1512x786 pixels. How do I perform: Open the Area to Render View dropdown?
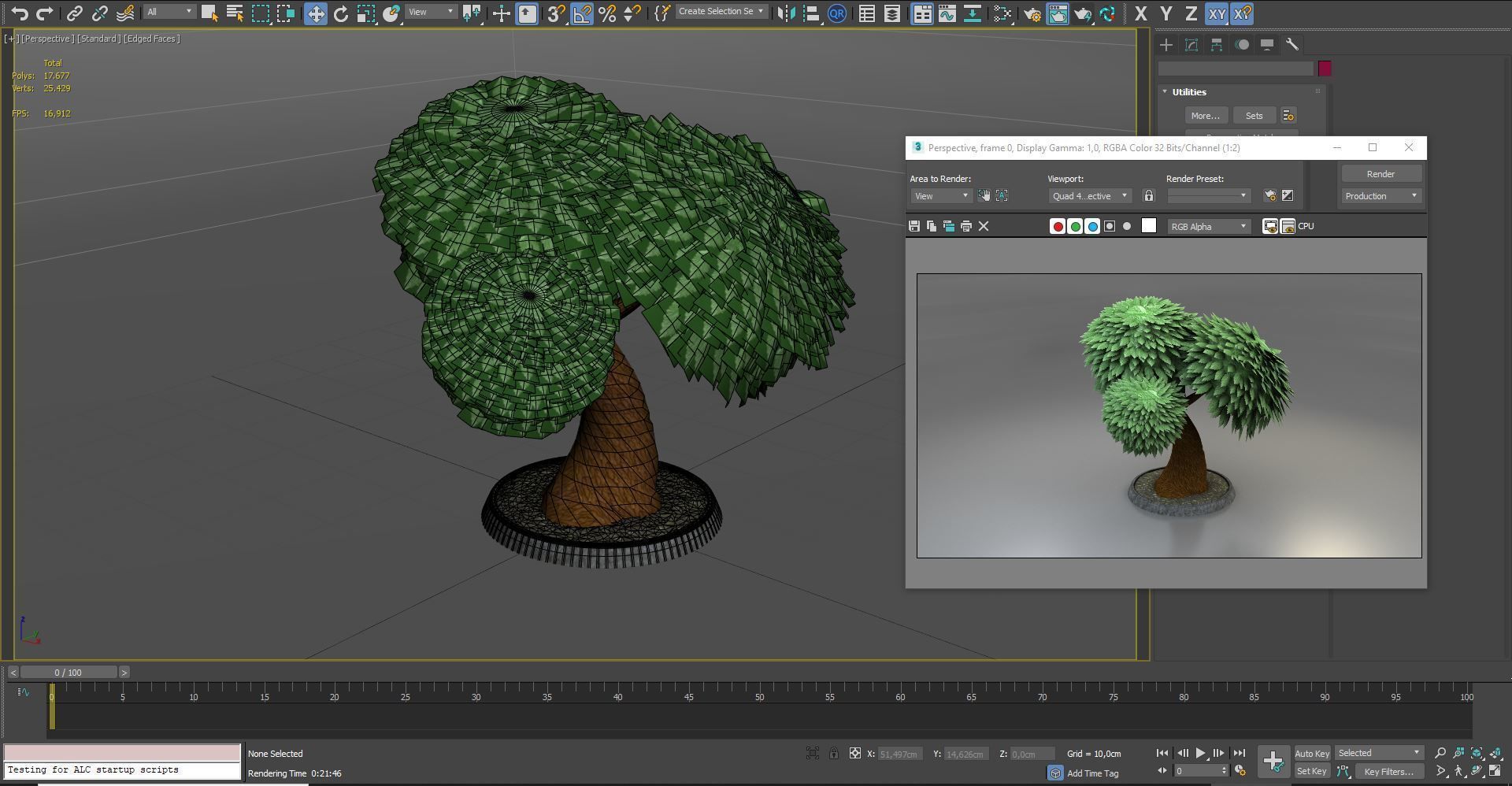point(941,196)
